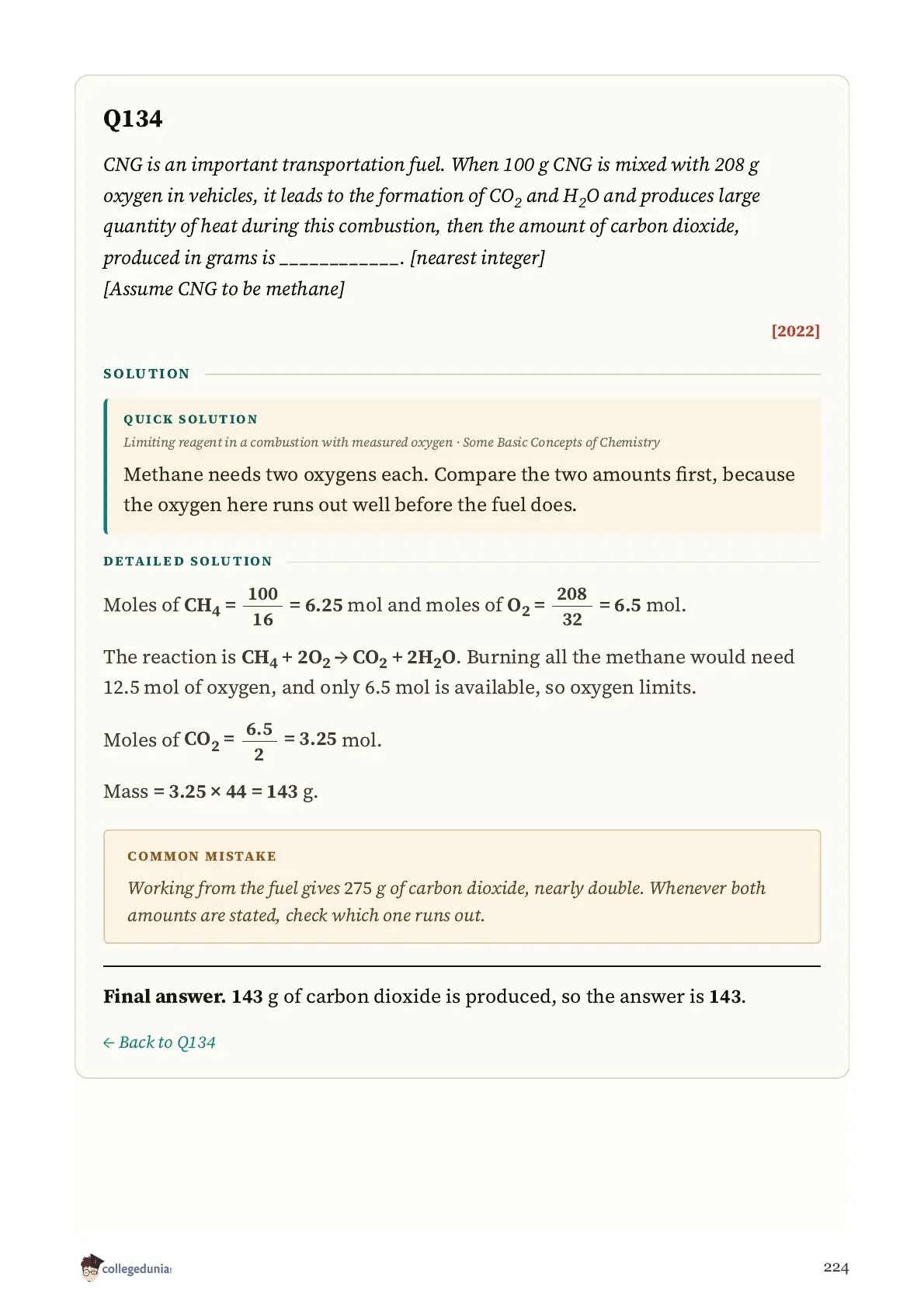Screen dimensions: 924x1308
Task: Click the collegedunia logo icon
Action: point(91,1268)
